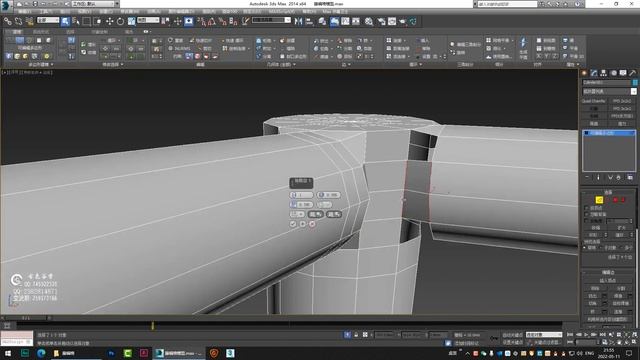Click the 生成平面 ribbon button

pyautogui.click(x=523, y=49)
